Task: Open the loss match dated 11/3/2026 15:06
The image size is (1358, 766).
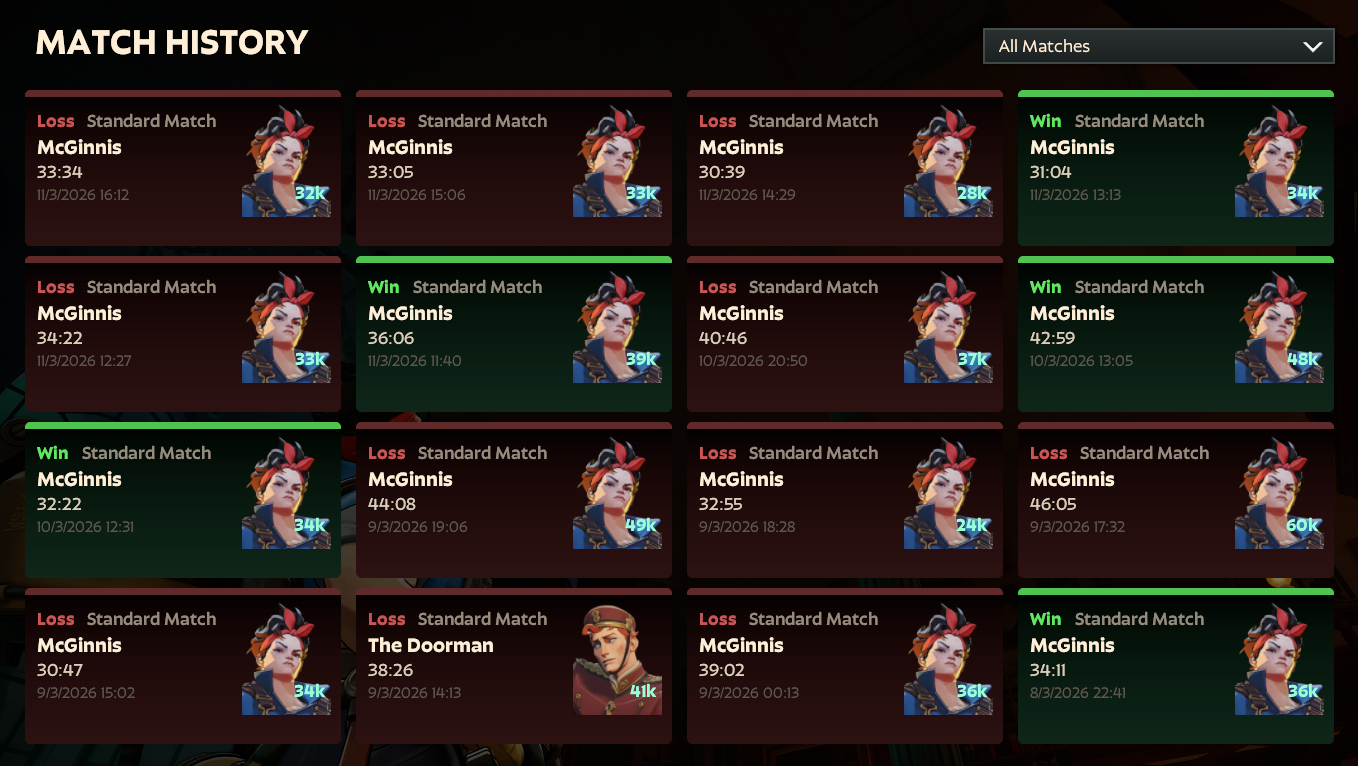Action: [x=514, y=168]
